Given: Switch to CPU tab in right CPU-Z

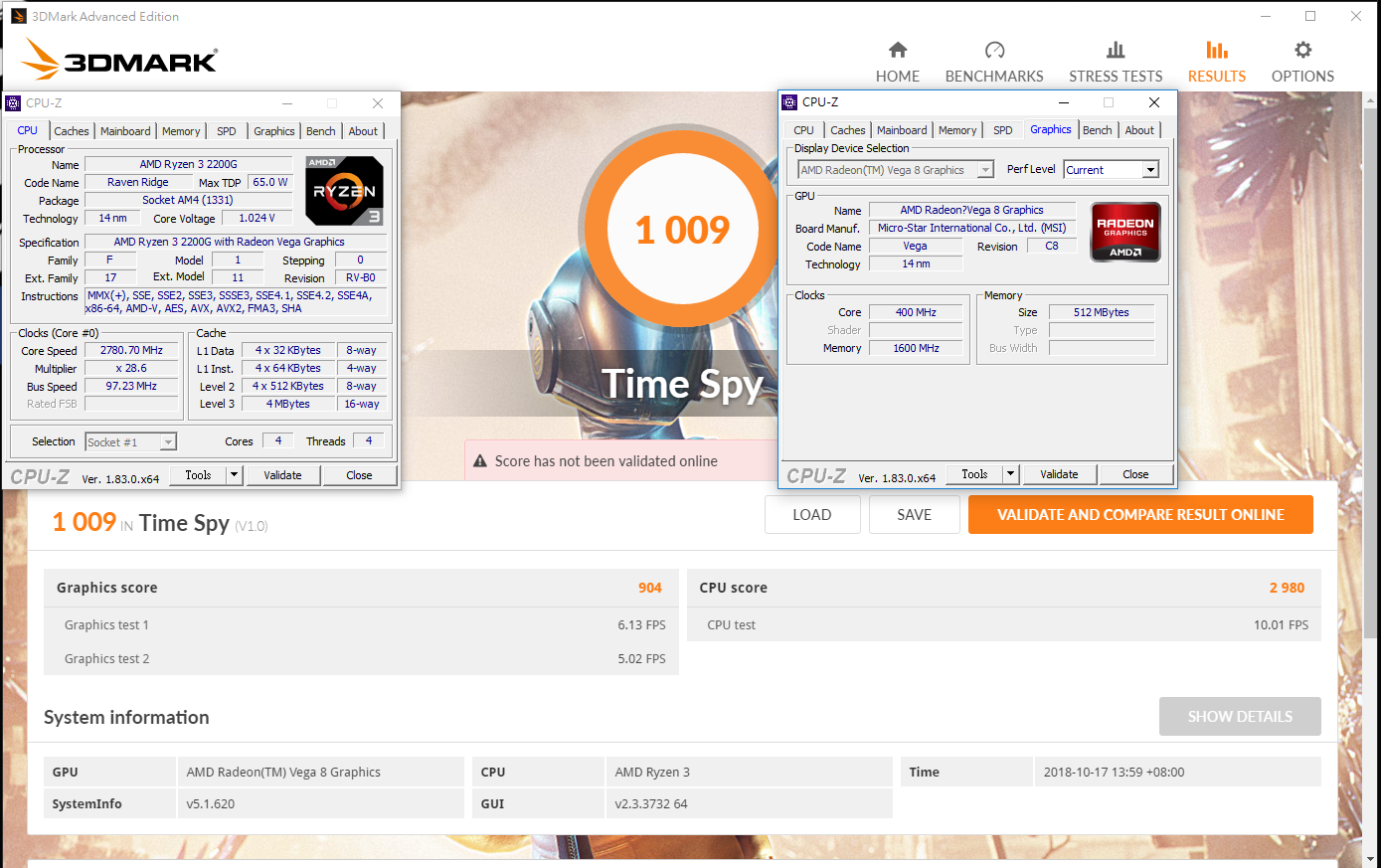Looking at the screenshot, I should pyautogui.click(x=804, y=130).
